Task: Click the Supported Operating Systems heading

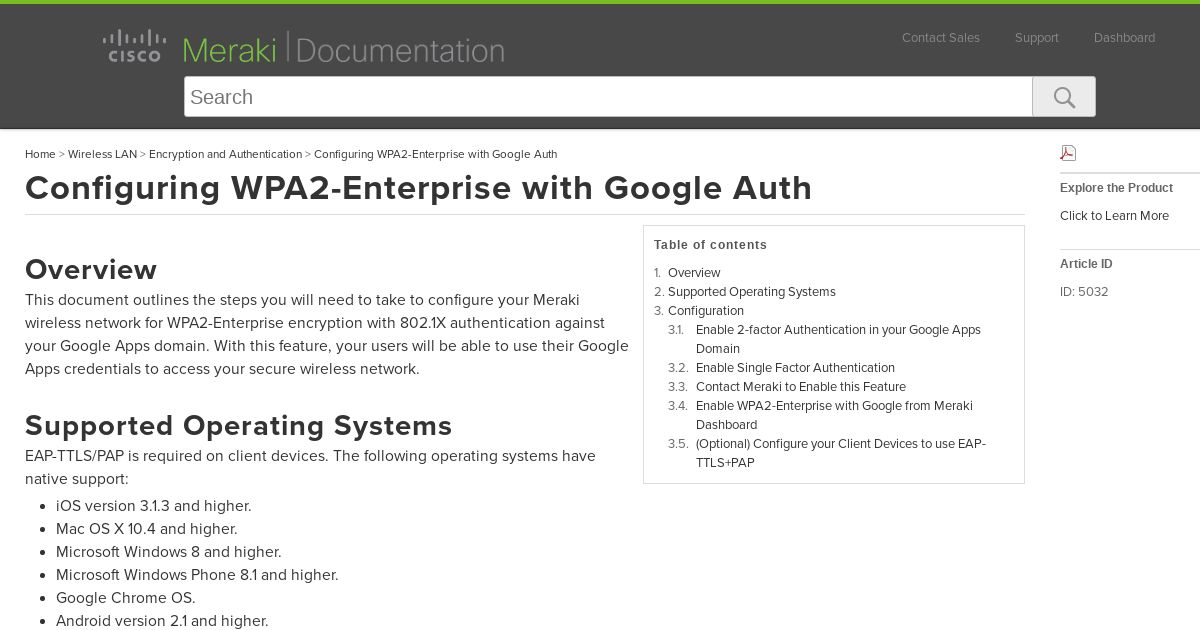Action: pos(239,426)
